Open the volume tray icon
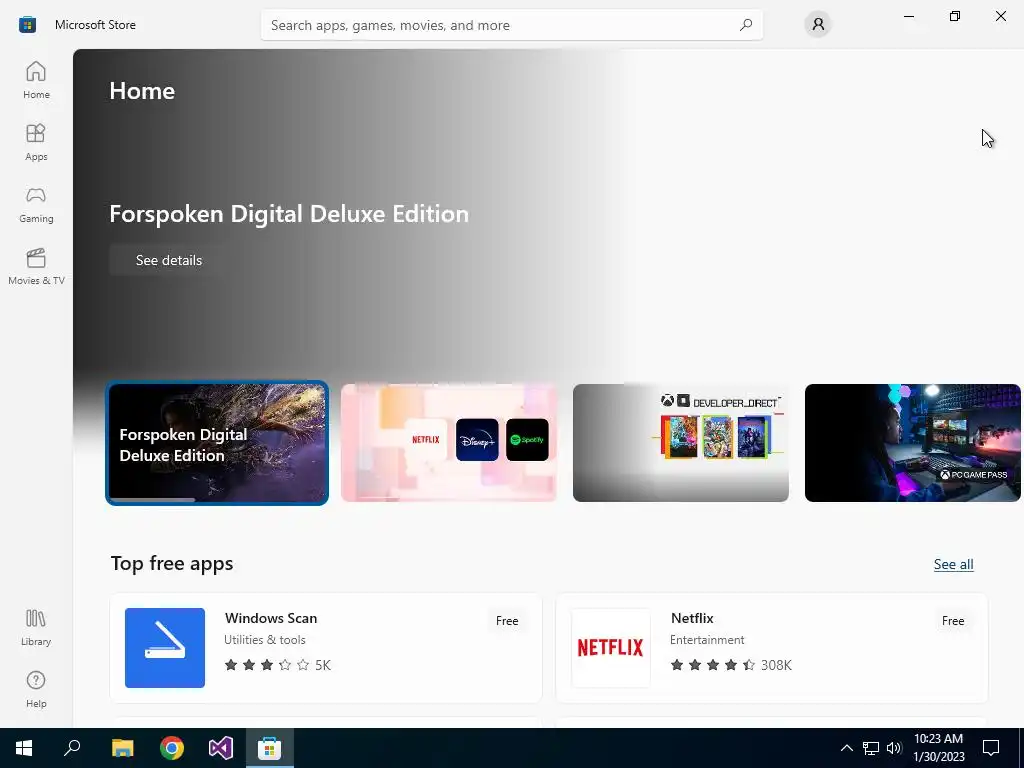1024x768 pixels. pyautogui.click(x=894, y=748)
